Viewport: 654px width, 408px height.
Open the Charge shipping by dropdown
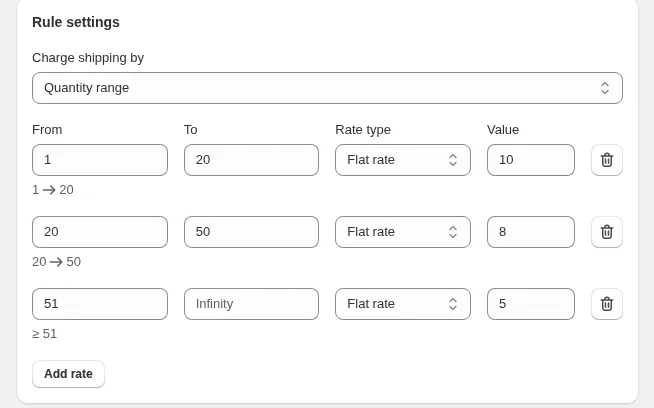(327, 88)
